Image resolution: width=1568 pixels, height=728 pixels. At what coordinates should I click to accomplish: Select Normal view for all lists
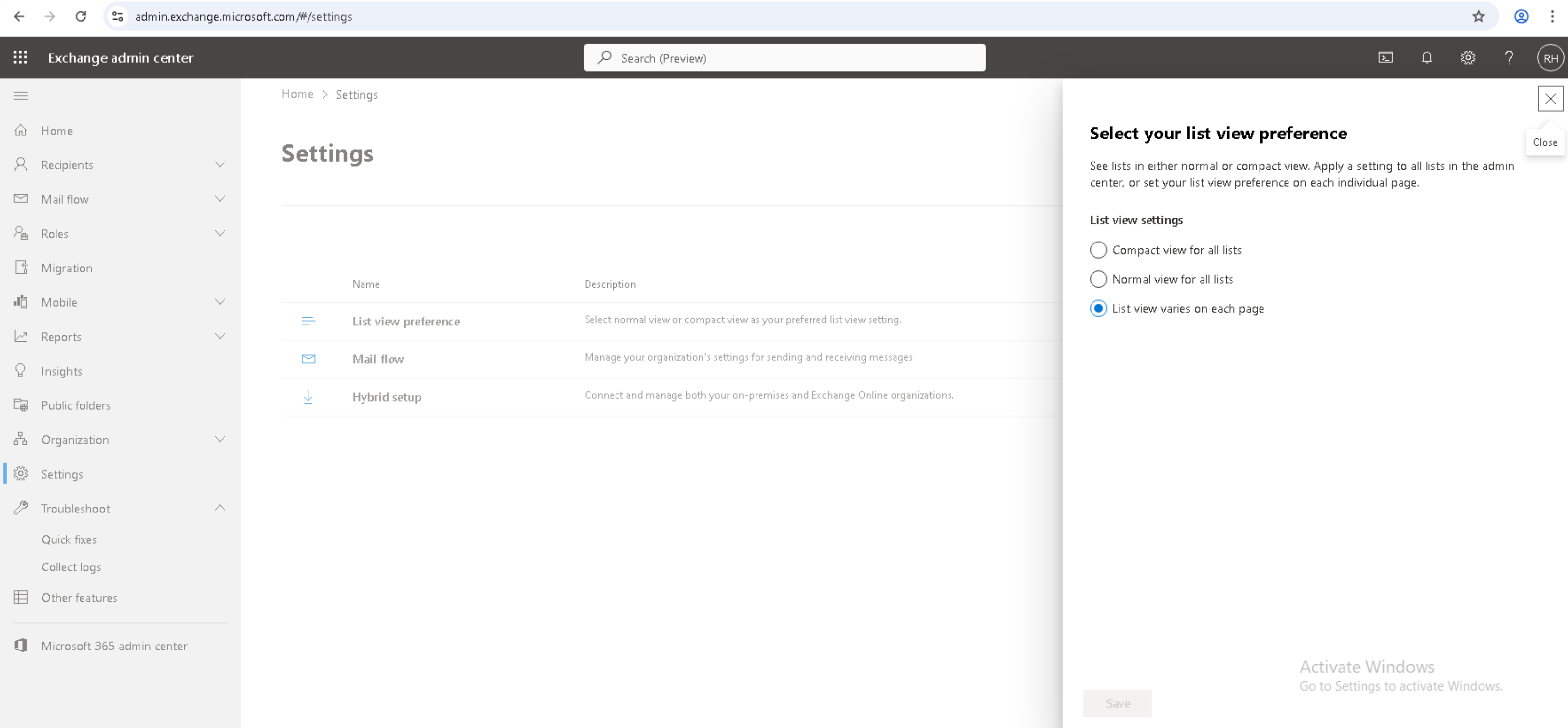click(1098, 279)
